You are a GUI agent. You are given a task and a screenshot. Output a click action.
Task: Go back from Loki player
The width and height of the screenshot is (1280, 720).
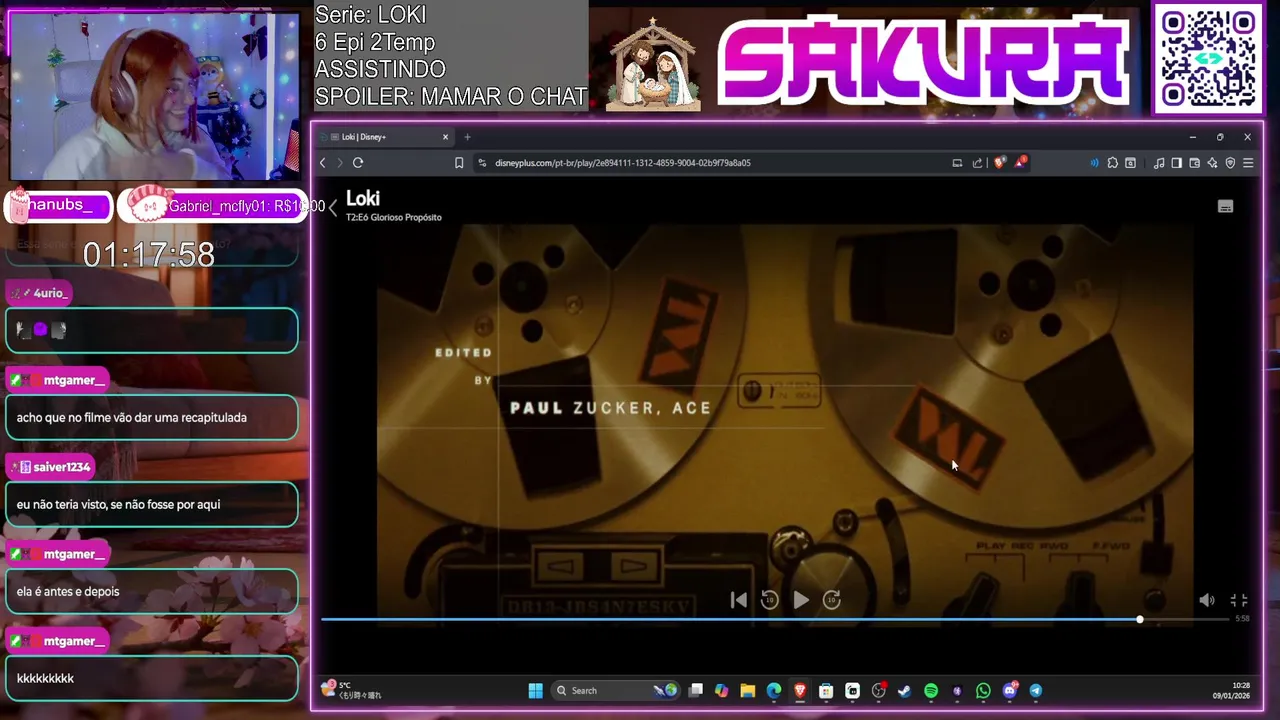click(333, 207)
